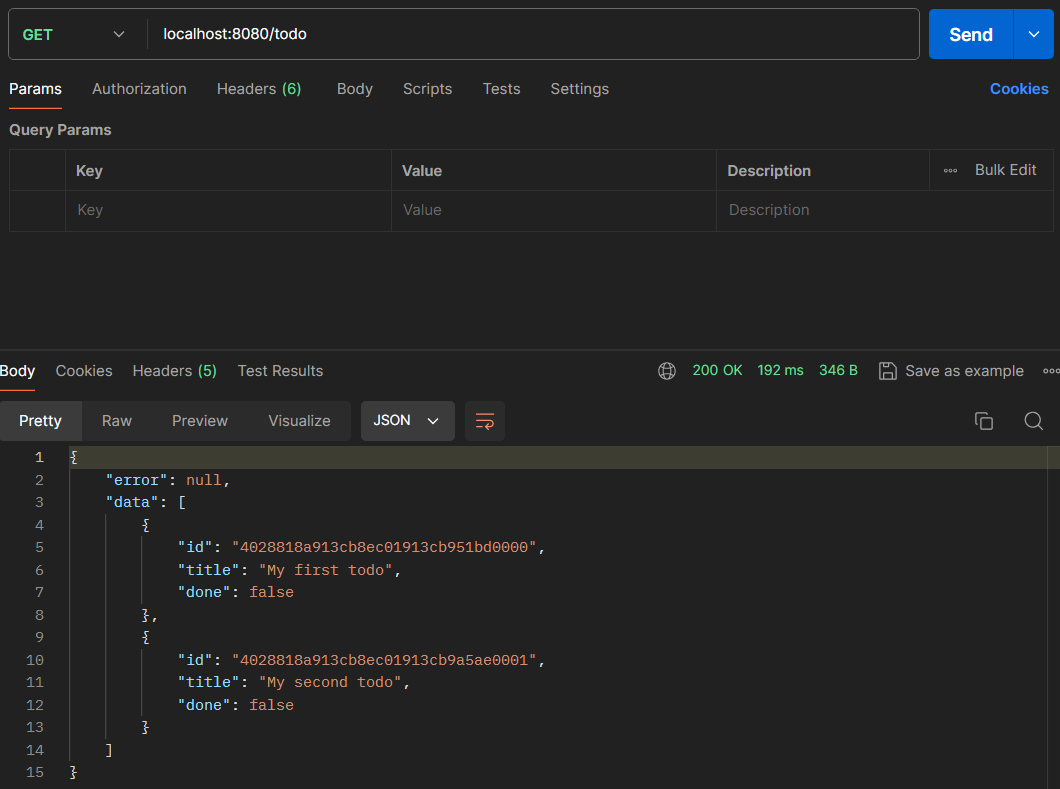Image resolution: width=1060 pixels, height=789 pixels.
Task: Click the 346 B response size
Action: click(x=838, y=370)
